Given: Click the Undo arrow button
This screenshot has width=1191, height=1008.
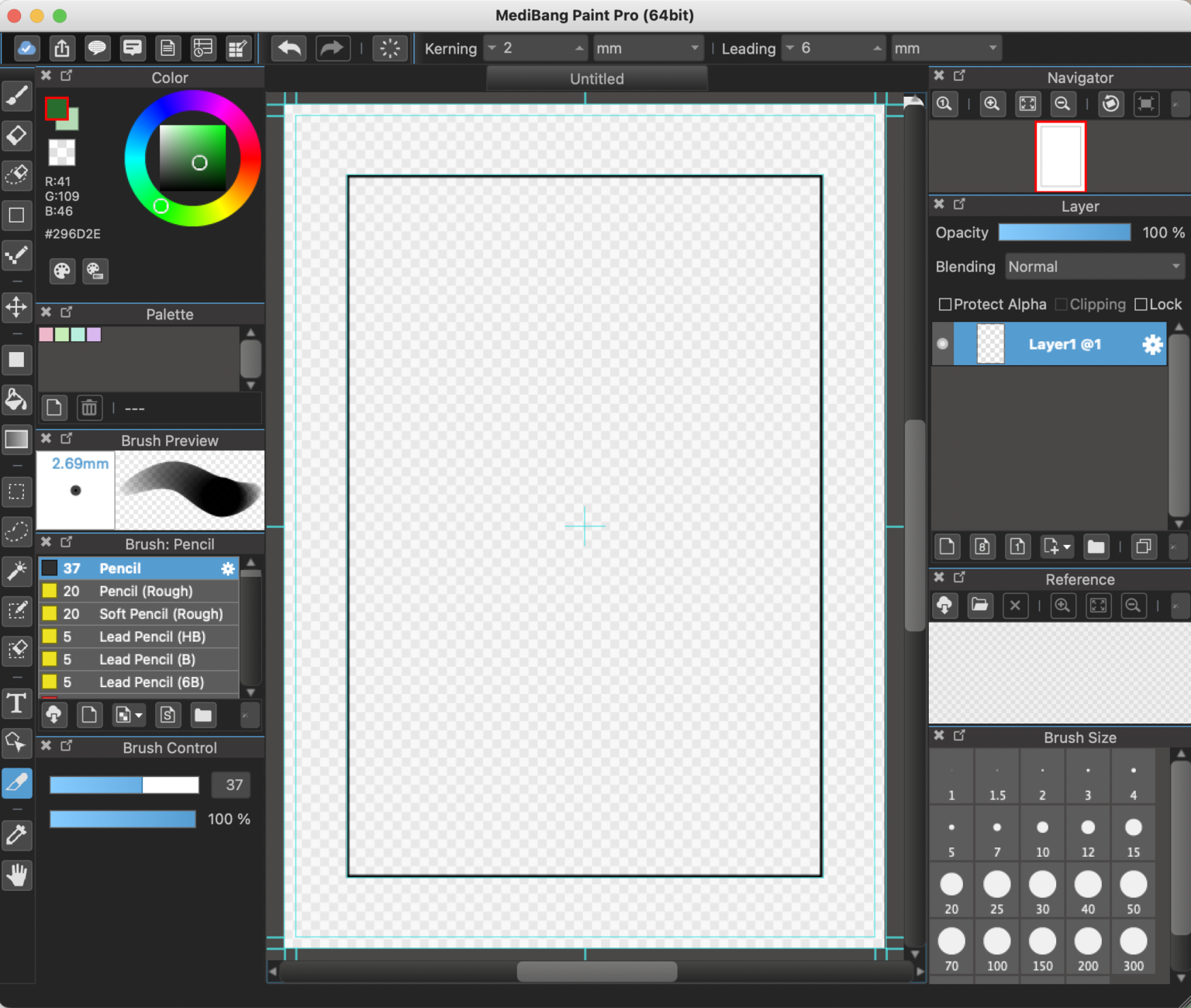Looking at the screenshot, I should tap(288, 47).
